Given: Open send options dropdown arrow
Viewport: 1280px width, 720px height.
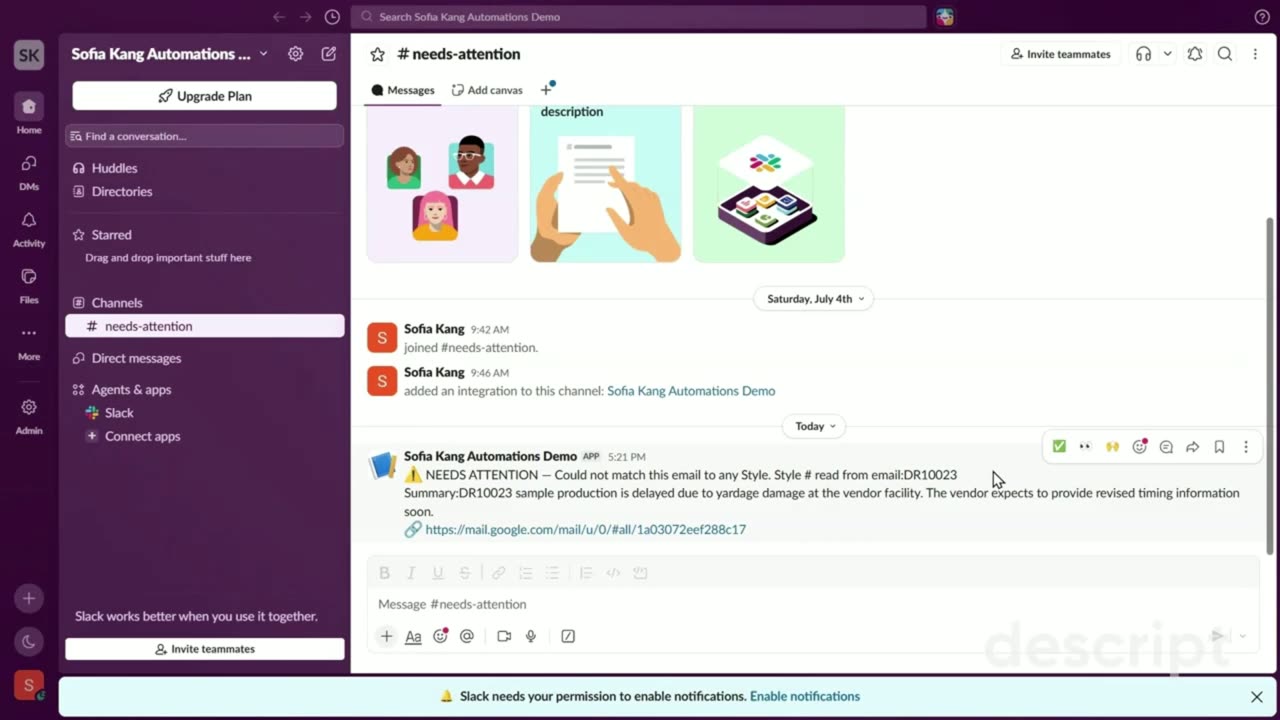Looking at the screenshot, I should pyautogui.click(x=1243, y=636).
